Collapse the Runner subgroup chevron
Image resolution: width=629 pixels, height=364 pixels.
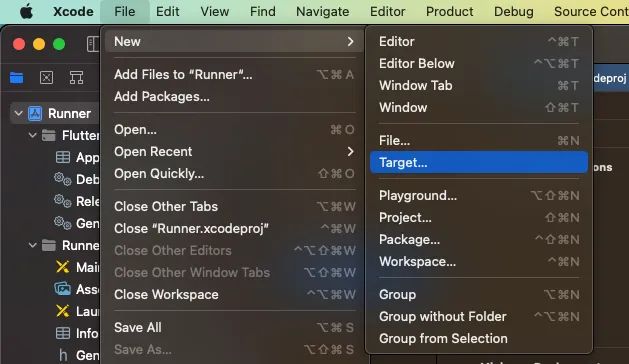(33, 245)
